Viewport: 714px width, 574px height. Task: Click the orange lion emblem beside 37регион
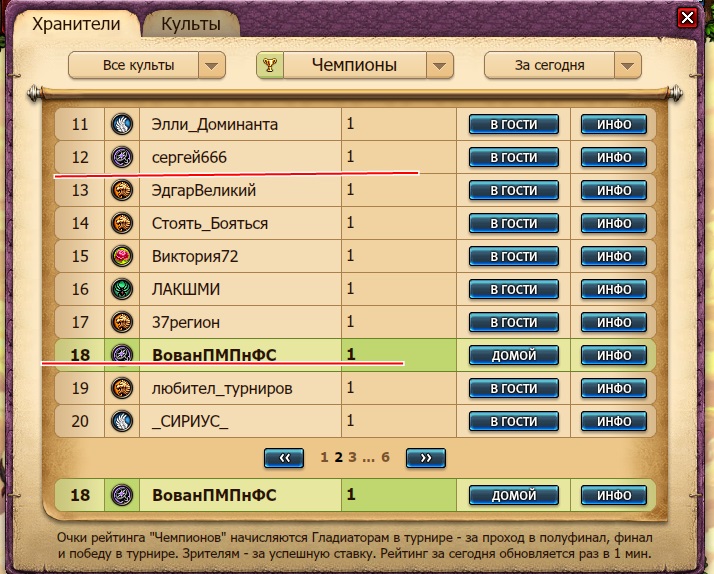click(122, 322)
